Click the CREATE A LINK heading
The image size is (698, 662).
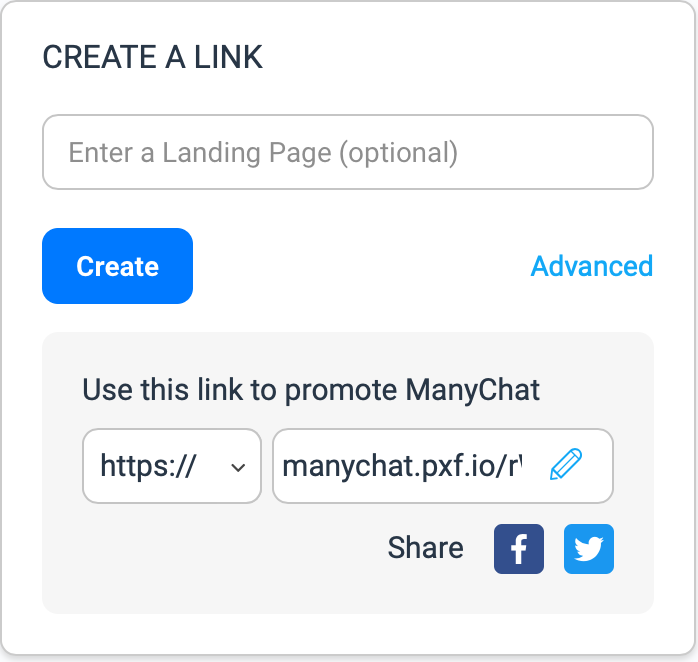coord(152,57)
